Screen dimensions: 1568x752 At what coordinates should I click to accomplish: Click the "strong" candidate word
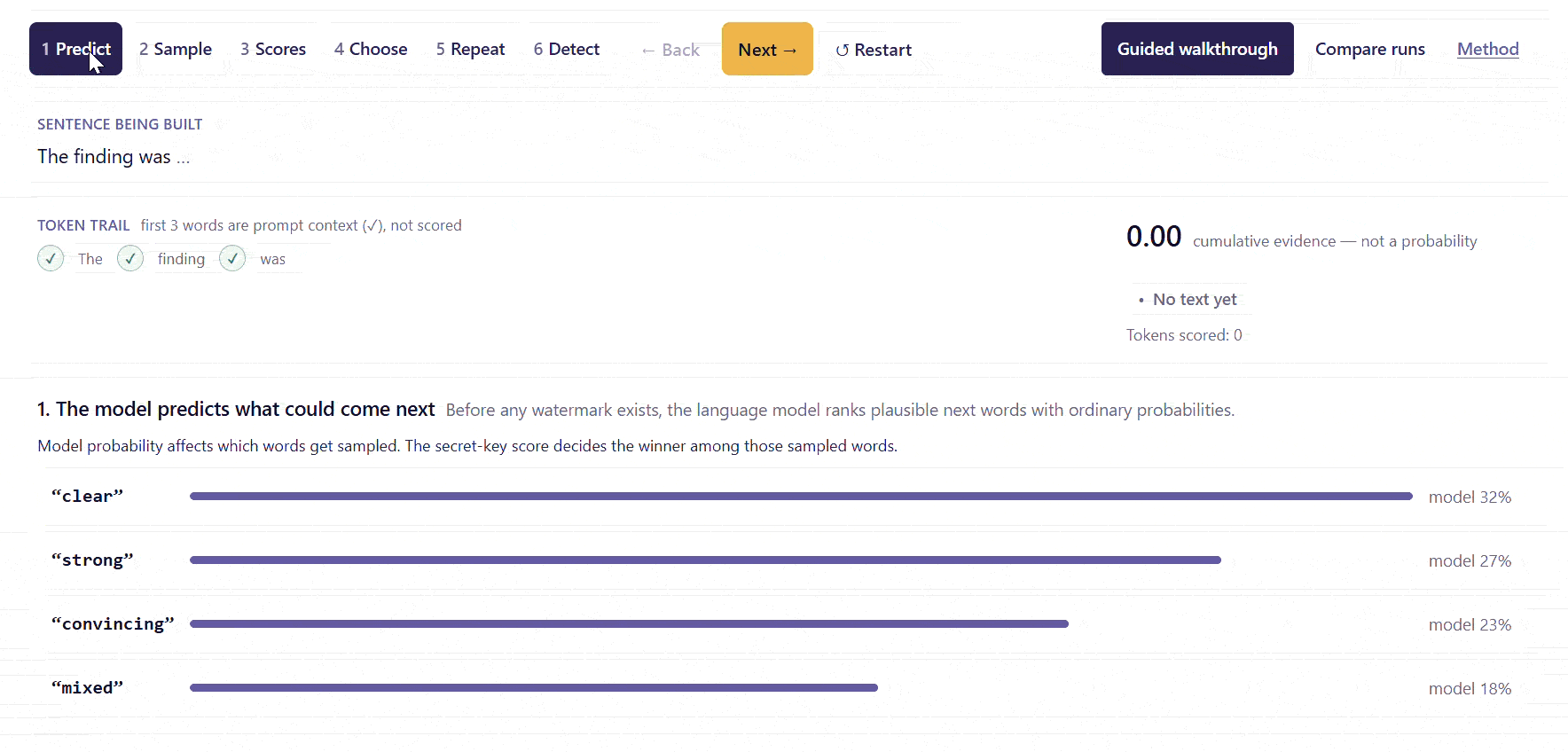pyautogui.click(x=92, y=560)
